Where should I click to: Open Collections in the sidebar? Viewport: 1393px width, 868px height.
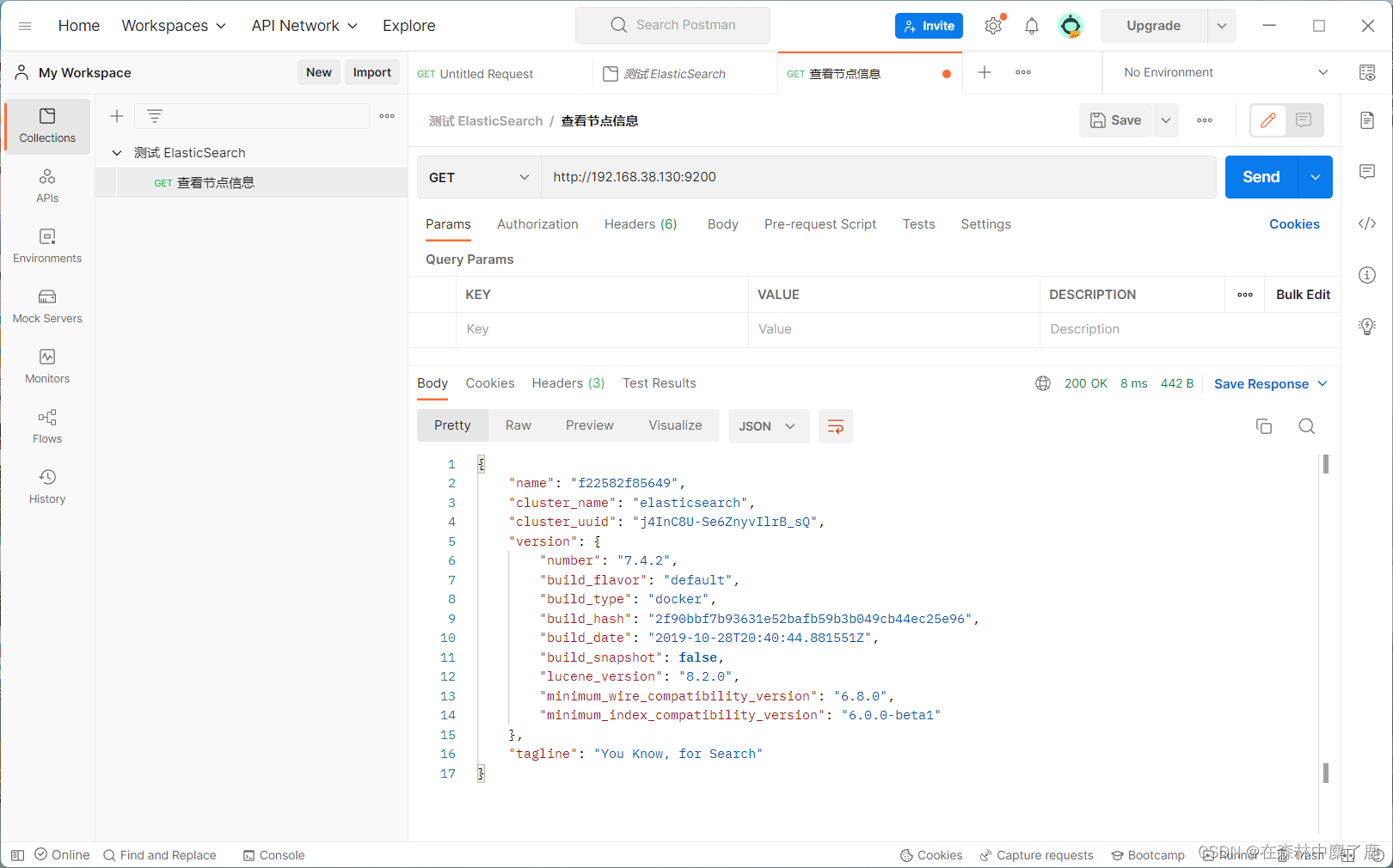[x=47, y=126]
